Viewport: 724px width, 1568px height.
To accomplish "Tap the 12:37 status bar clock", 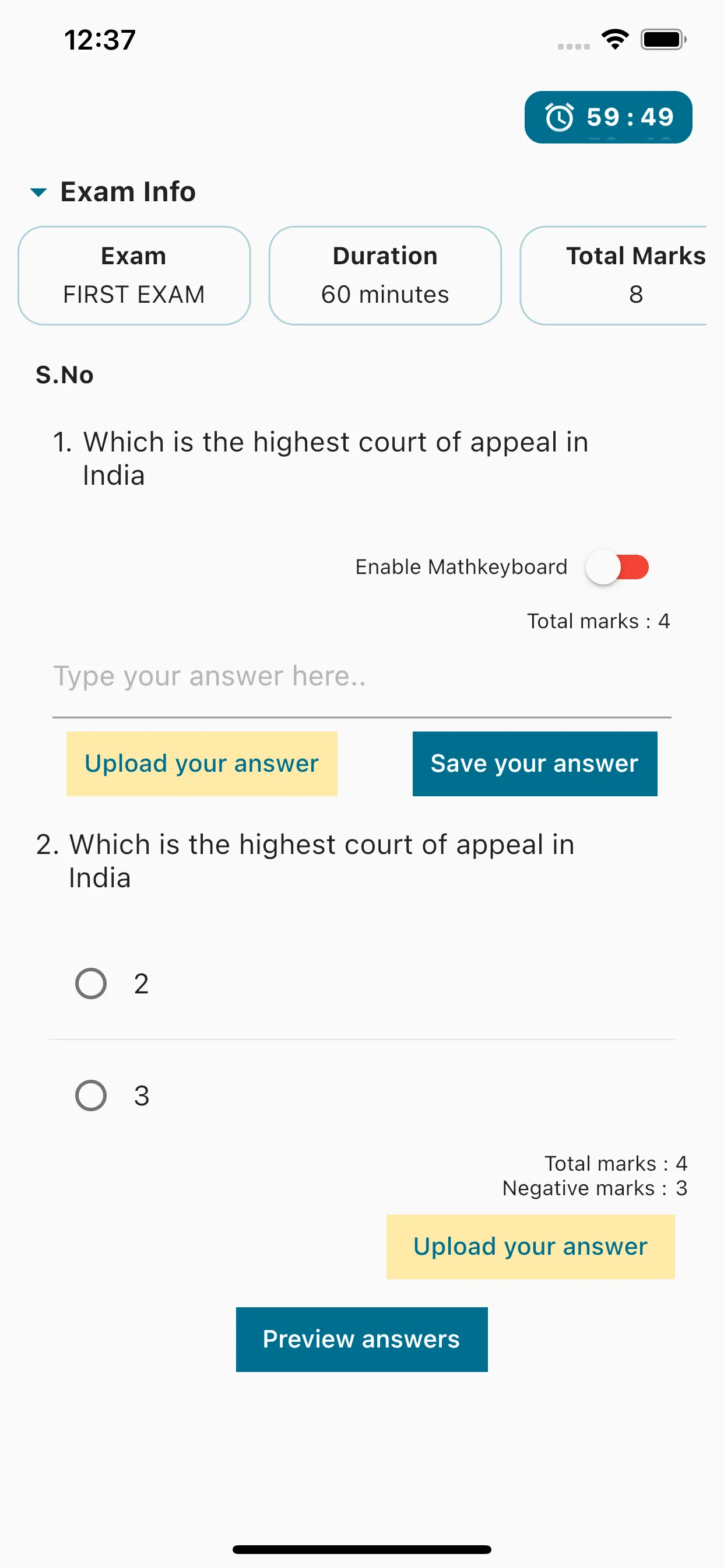I will (100, 40).
